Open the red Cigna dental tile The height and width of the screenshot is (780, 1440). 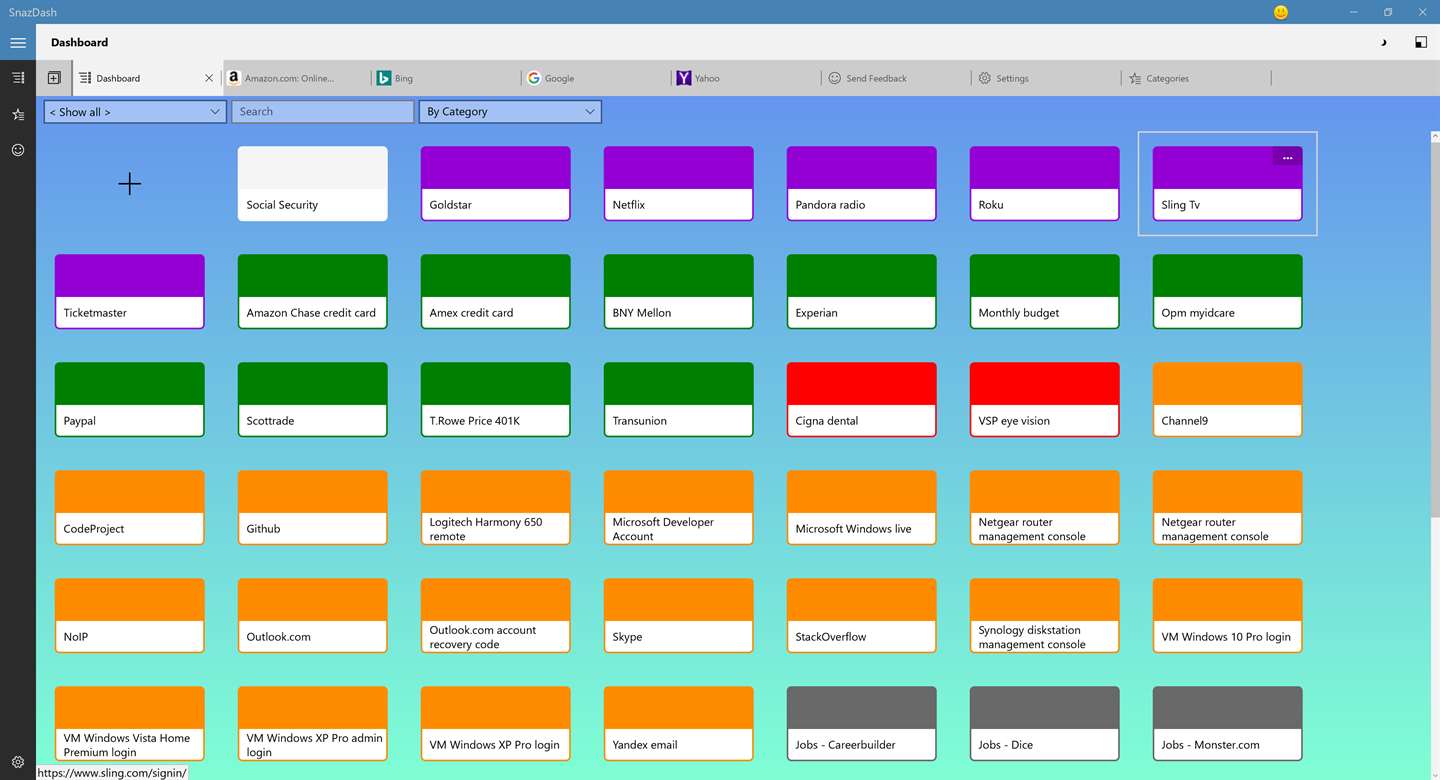click(x=862, y=400)
